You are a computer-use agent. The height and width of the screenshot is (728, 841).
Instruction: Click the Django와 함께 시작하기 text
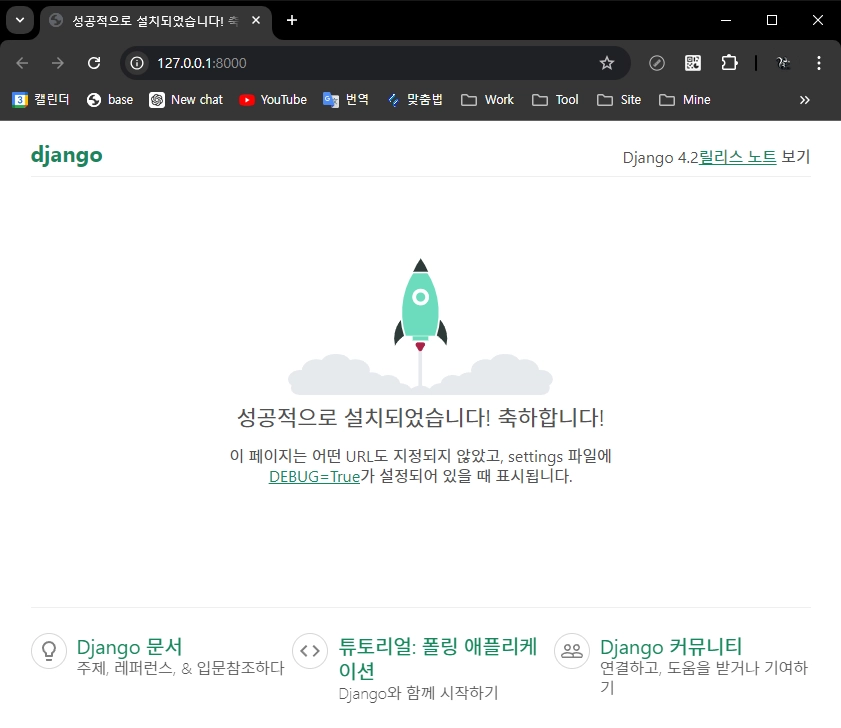(418, 693)
